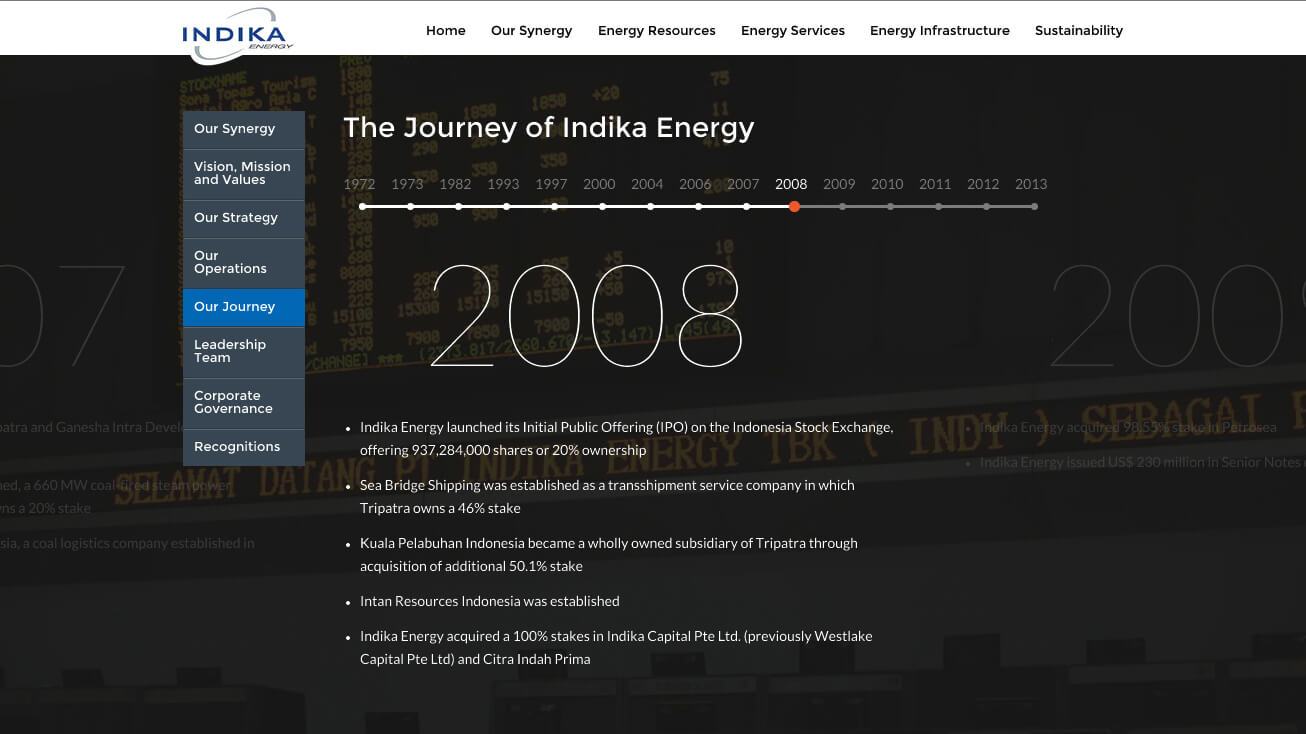
Task: Jump to year 2004 on timeline
Action: [x=647, y=184]
